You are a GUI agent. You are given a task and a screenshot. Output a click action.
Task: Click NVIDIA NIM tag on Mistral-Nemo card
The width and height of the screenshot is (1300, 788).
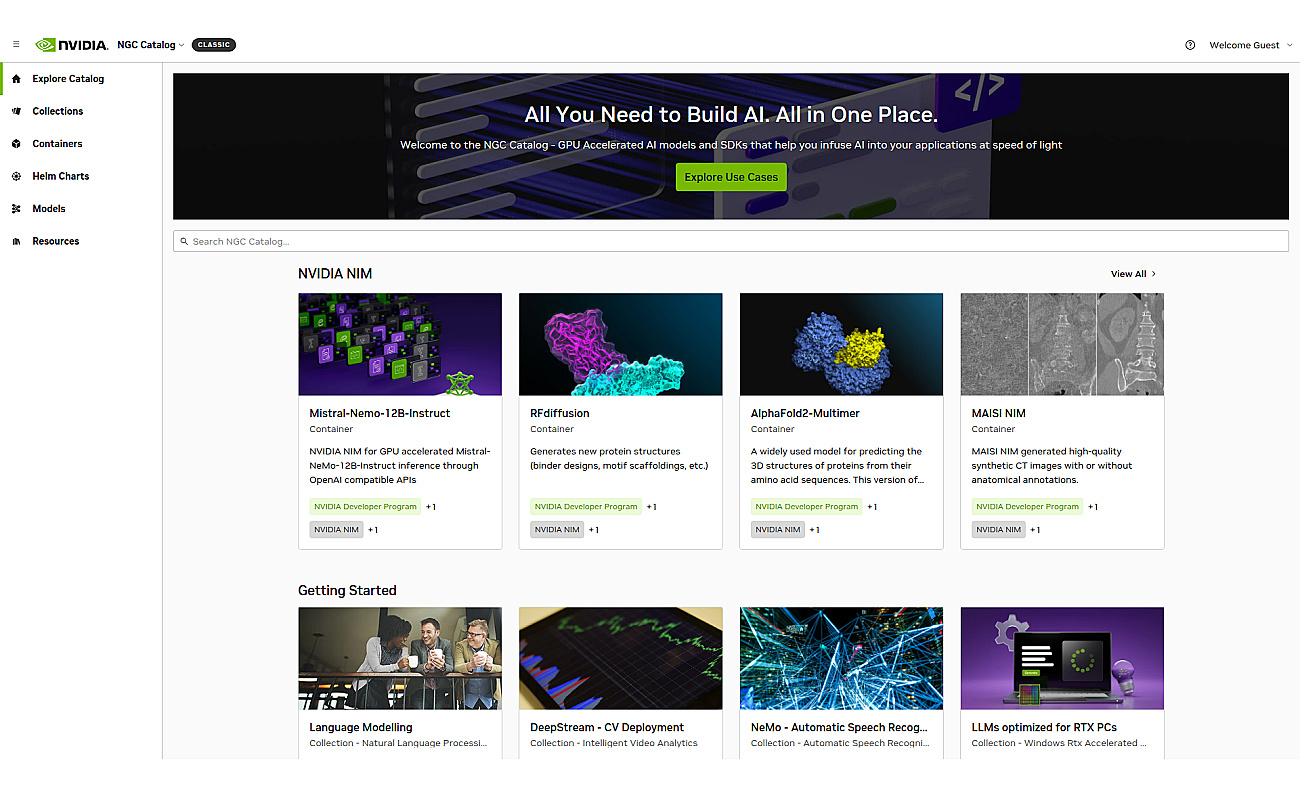(336, 530)
